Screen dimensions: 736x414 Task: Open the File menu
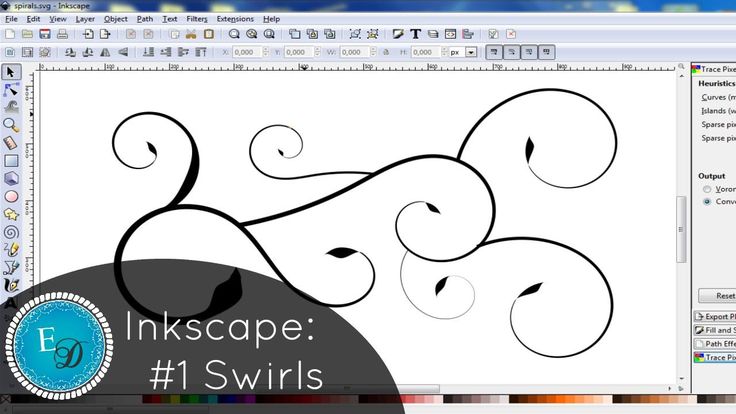pyautogui.click(x=11, y=19)
